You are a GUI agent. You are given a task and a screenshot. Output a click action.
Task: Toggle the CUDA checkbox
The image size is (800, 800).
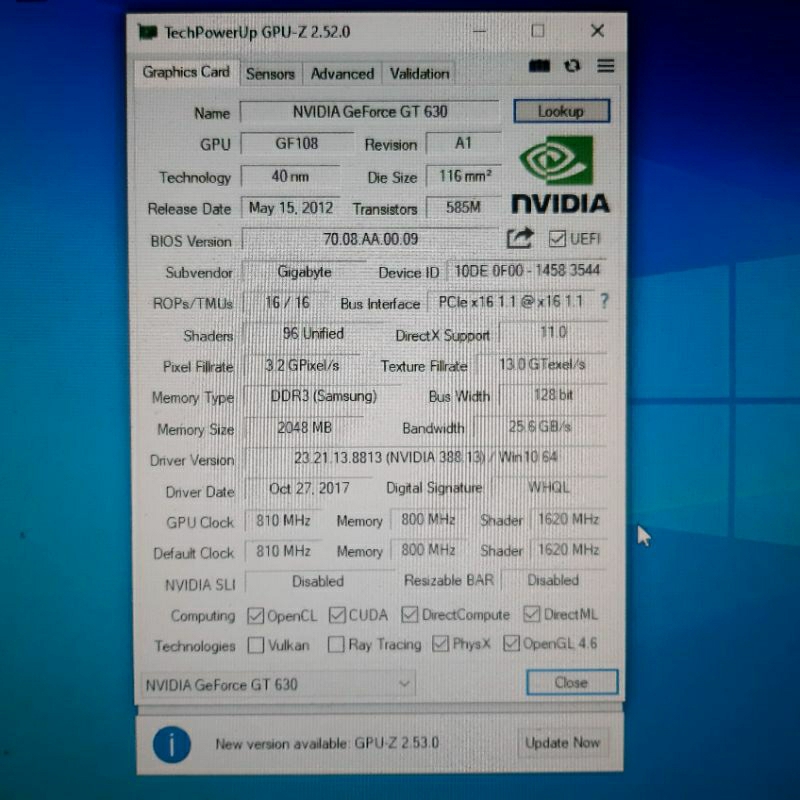click(x=337, y=615)
